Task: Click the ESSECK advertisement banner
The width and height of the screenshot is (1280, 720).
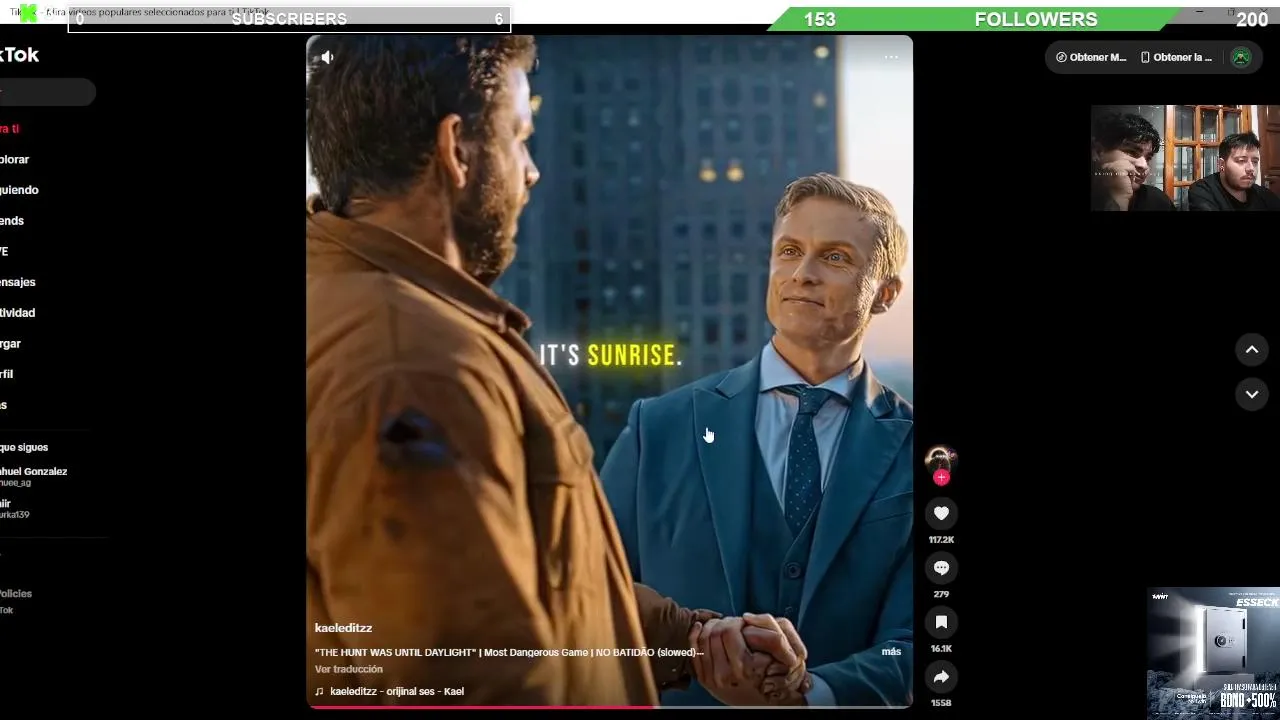Action: point(1214,651)
